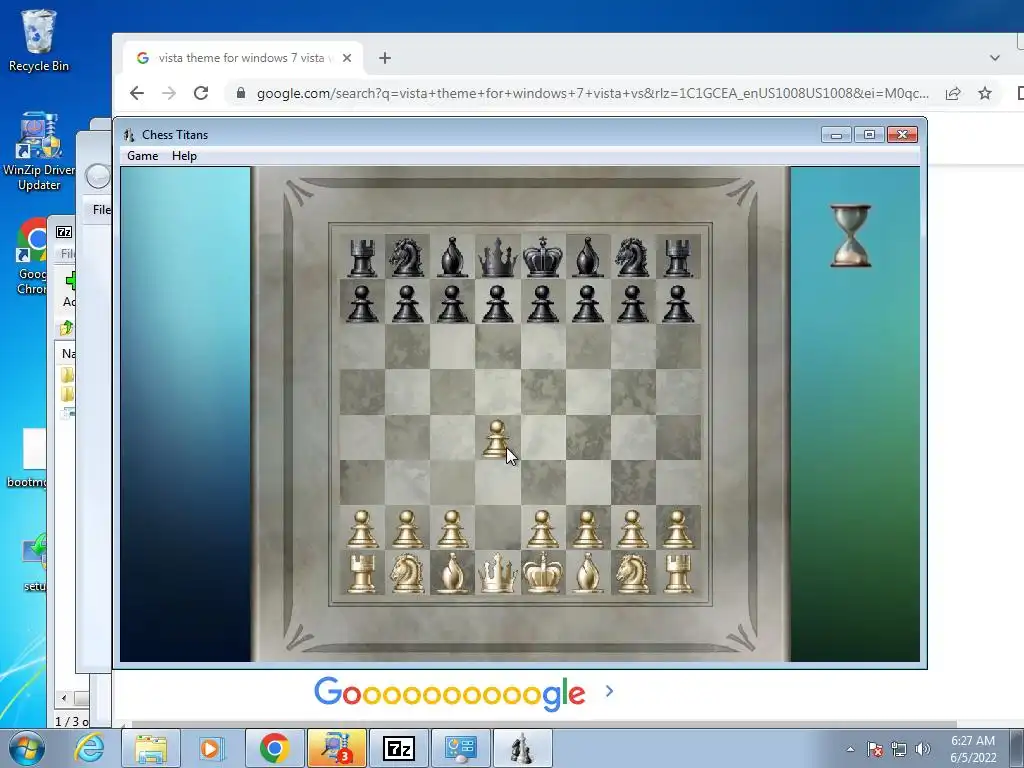Open a new Chrome tab
1024x768 pixels.
pos(385,58)
